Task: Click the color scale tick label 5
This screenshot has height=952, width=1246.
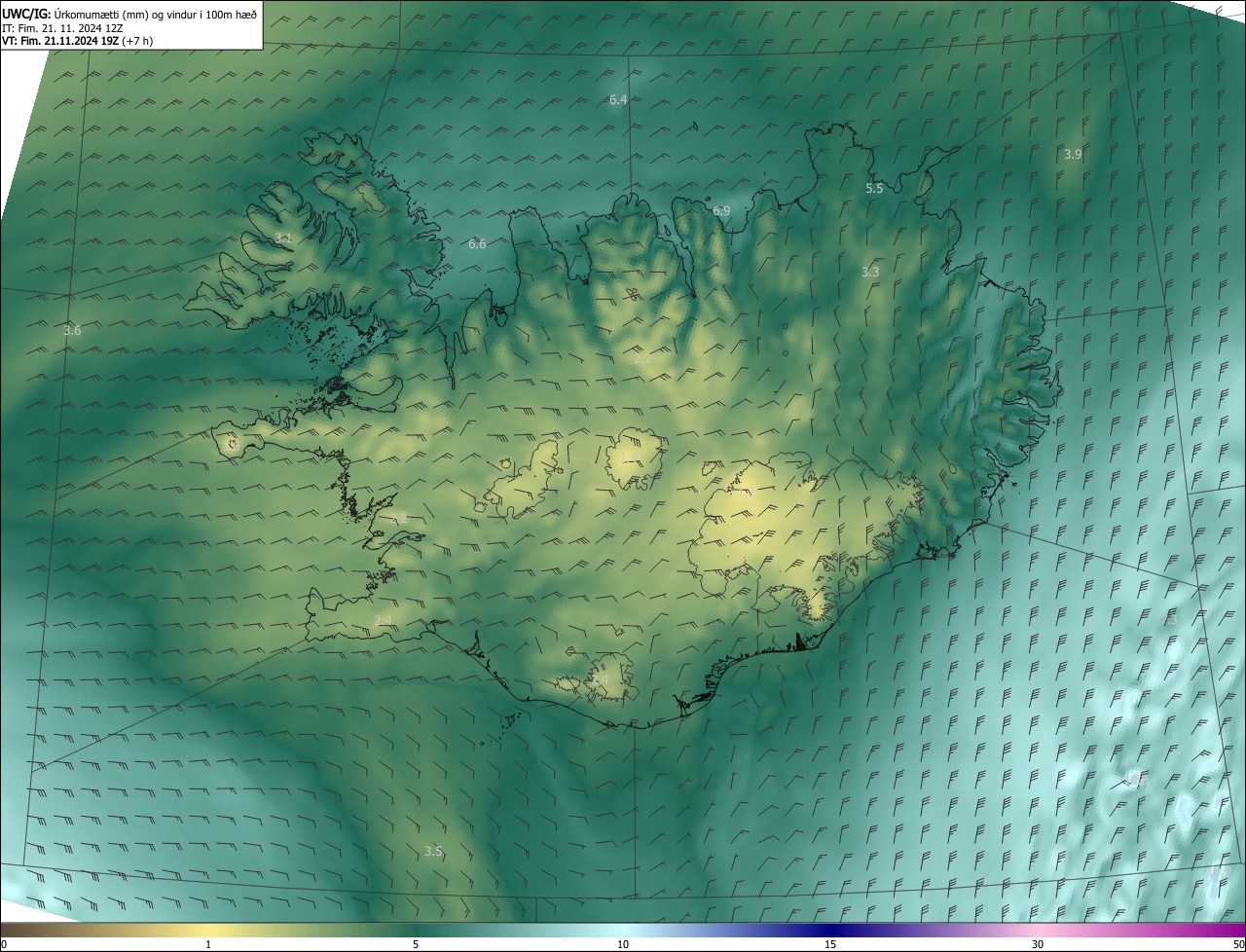Action: (x=416, y=944)
